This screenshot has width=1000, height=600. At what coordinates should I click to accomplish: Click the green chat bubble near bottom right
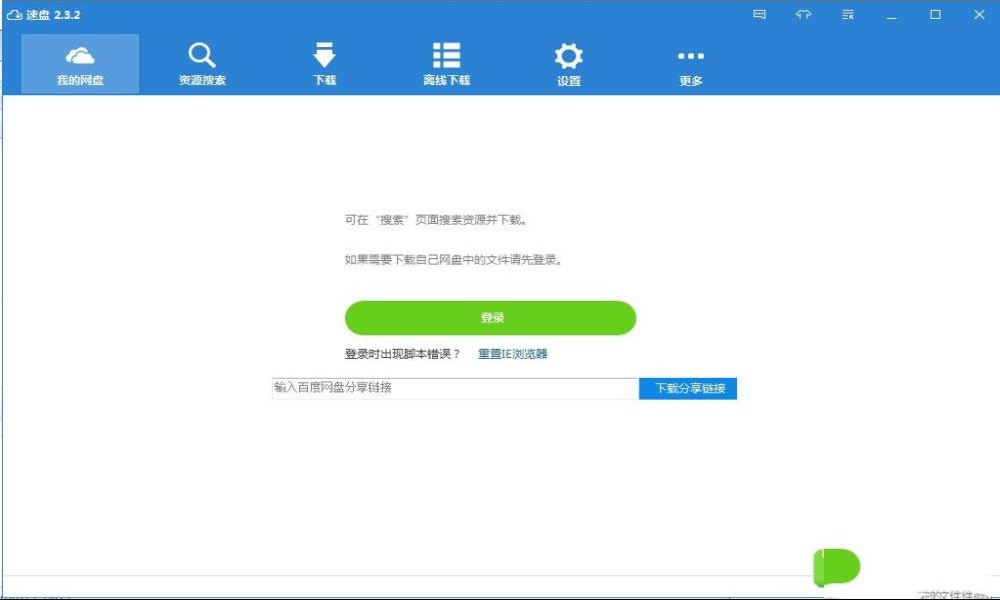(x=837, y=566)
